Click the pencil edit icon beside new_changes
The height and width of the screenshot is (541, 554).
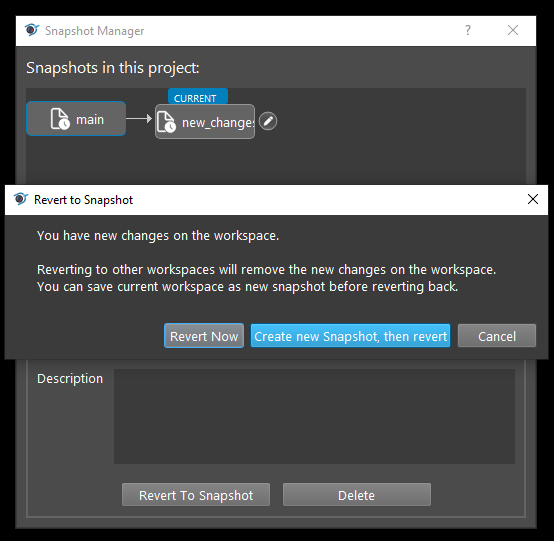pos(268,121)
